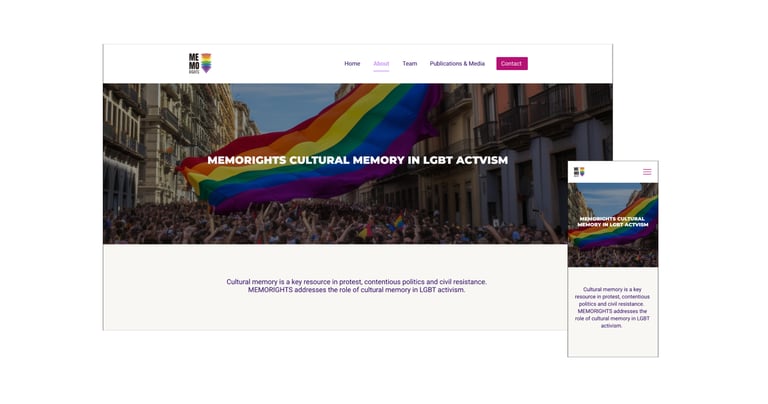The height and width of the screenshot is (404, 768).
Task: Click the crowd of people in desktop hero photo
Action: click(x=333, y=225)
